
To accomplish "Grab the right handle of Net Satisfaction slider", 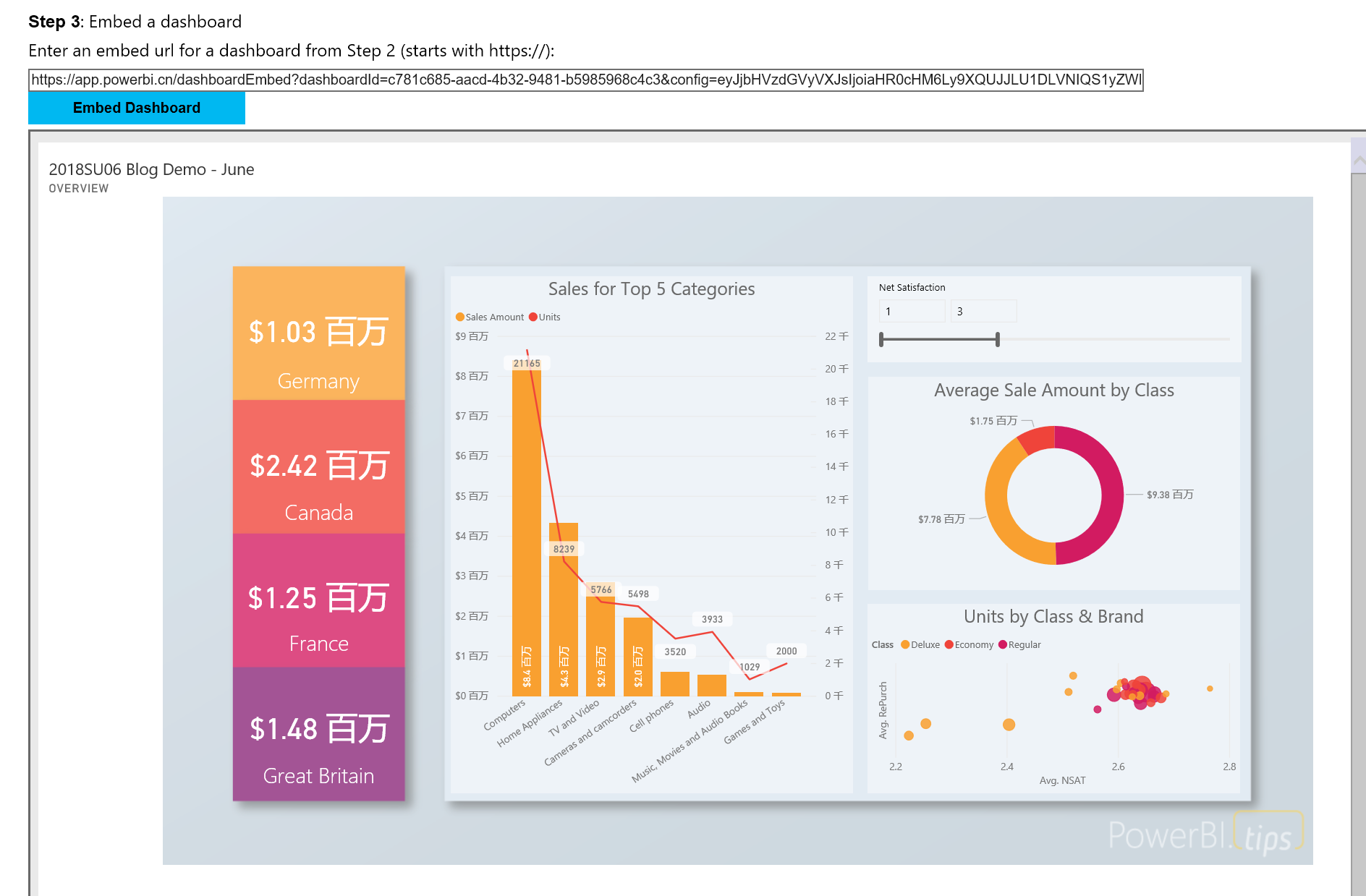I will (x=997, y=339).
